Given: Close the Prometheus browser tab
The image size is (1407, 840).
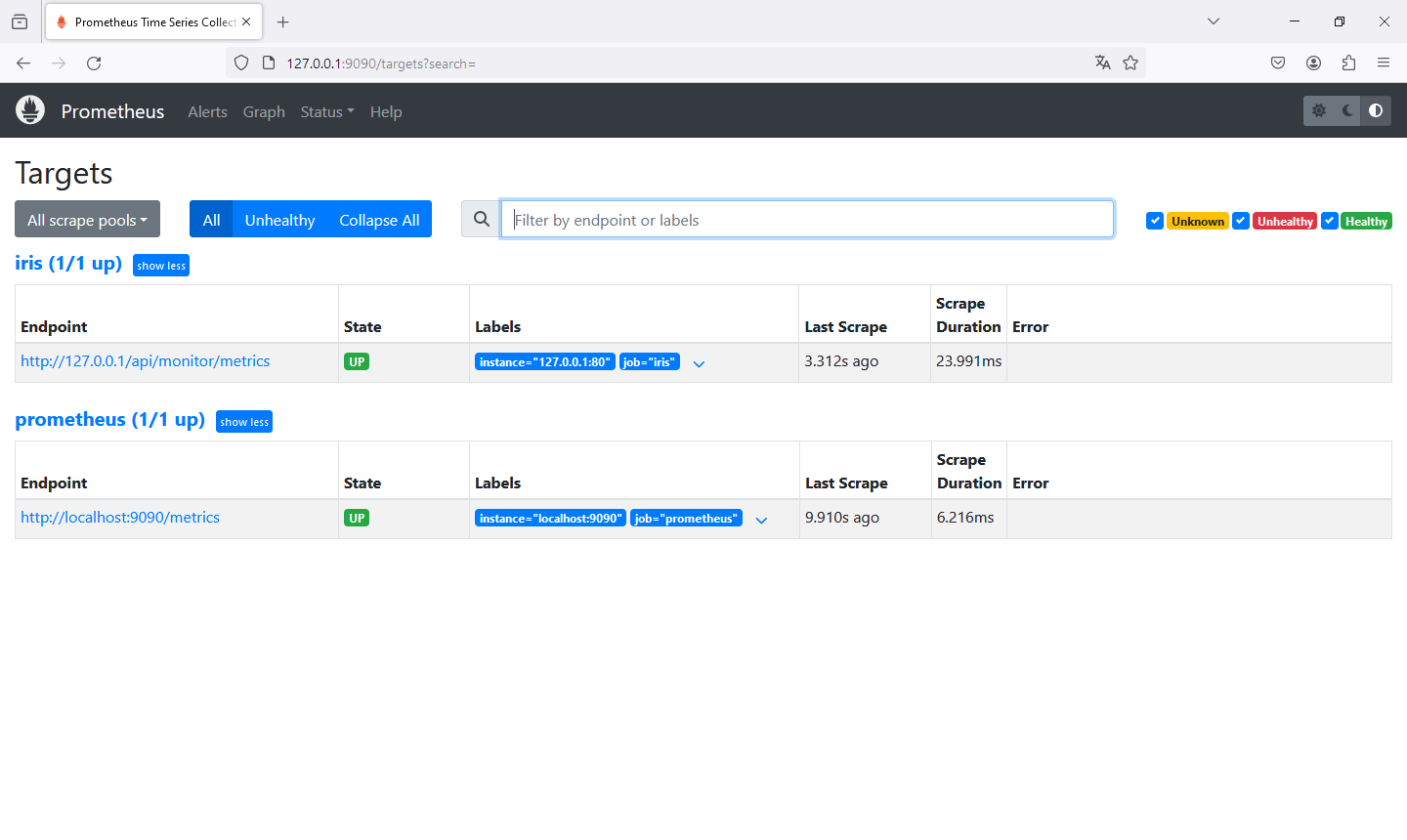Looking at the screenshot, I should [x=246, y=21].
